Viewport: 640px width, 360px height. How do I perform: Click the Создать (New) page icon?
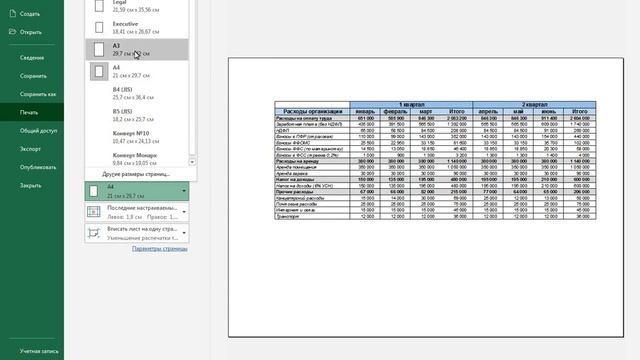pyautogui.click(x=13, y=13)
